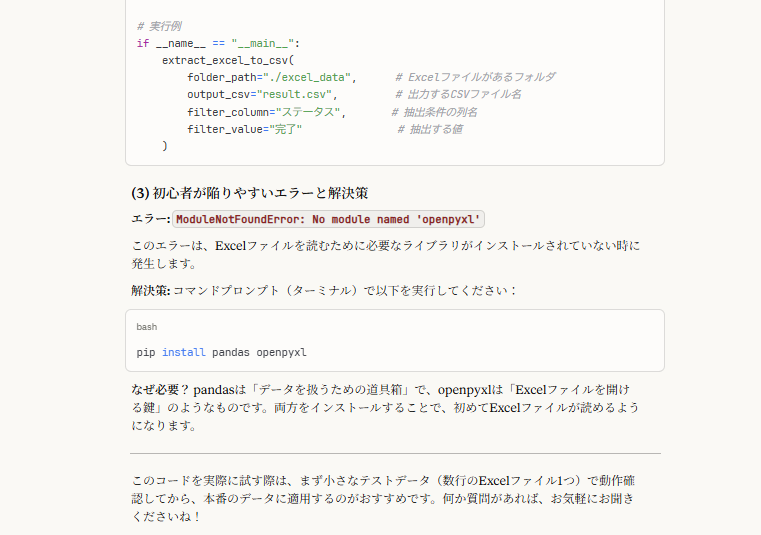Click the if __name__ == "__main__" line

(x=218, y=43)
